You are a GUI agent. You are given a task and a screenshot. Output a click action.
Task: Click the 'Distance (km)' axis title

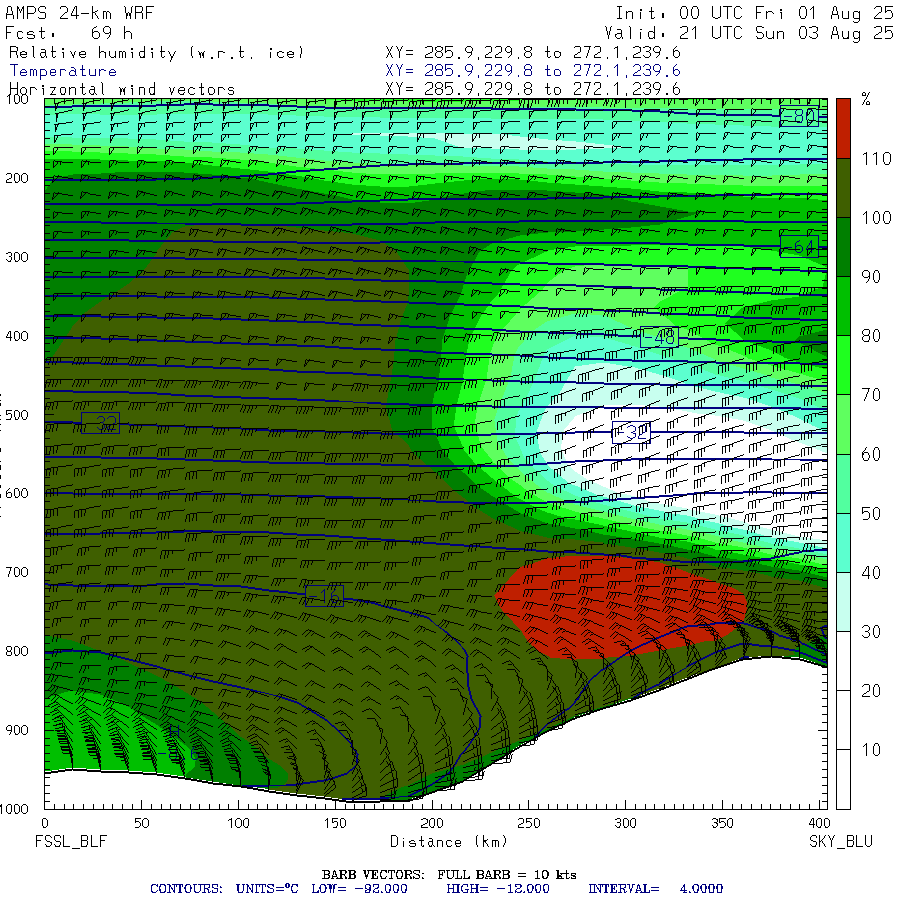tap(449, 842)
